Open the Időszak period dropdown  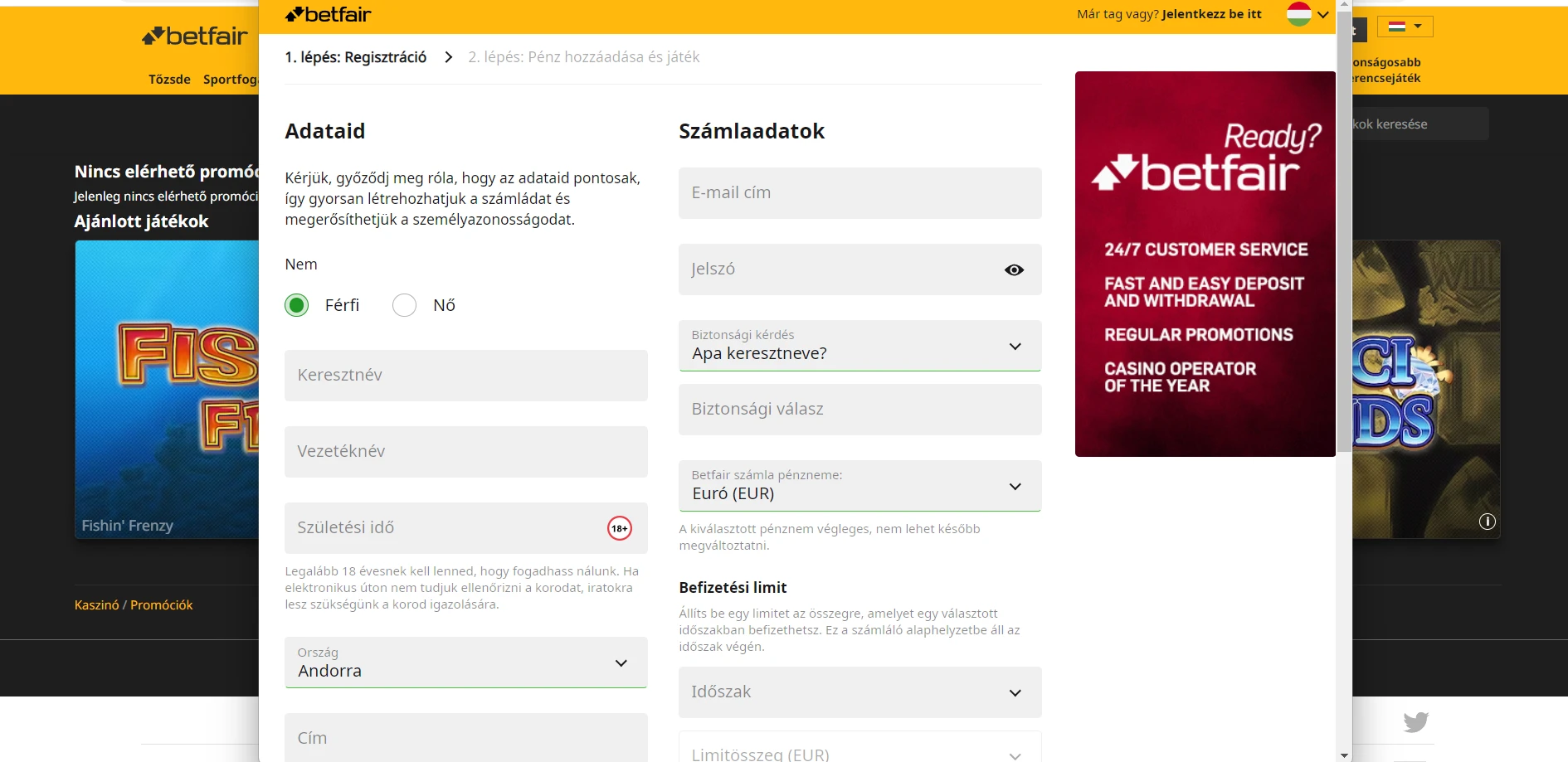(859, 692)
